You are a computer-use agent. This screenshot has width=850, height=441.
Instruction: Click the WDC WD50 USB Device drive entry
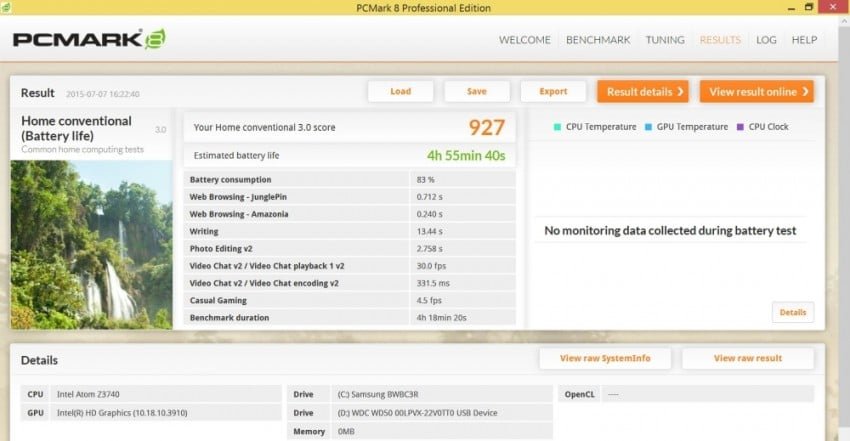(417, 413)
